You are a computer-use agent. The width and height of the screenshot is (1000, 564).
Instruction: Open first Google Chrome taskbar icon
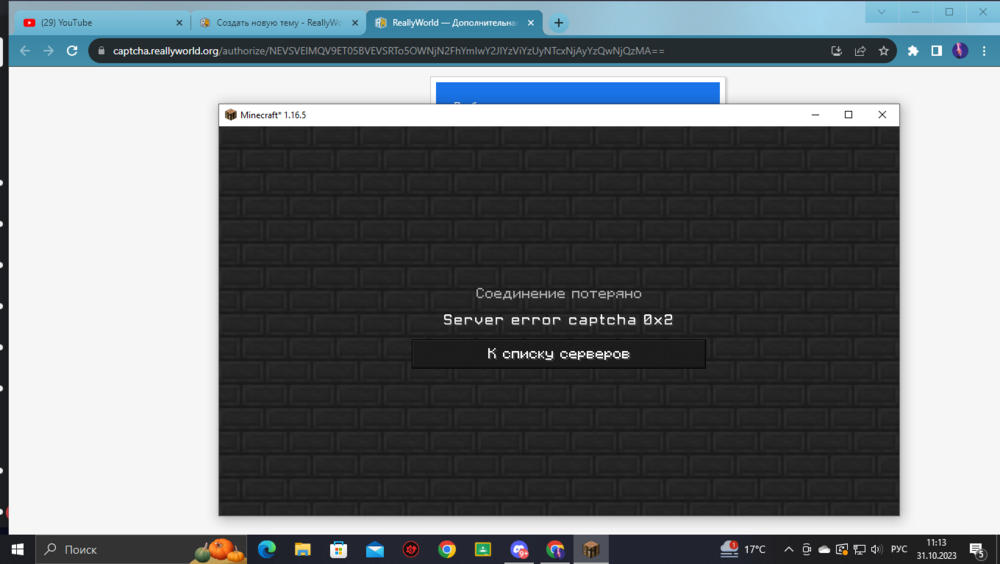pos(447,549)
